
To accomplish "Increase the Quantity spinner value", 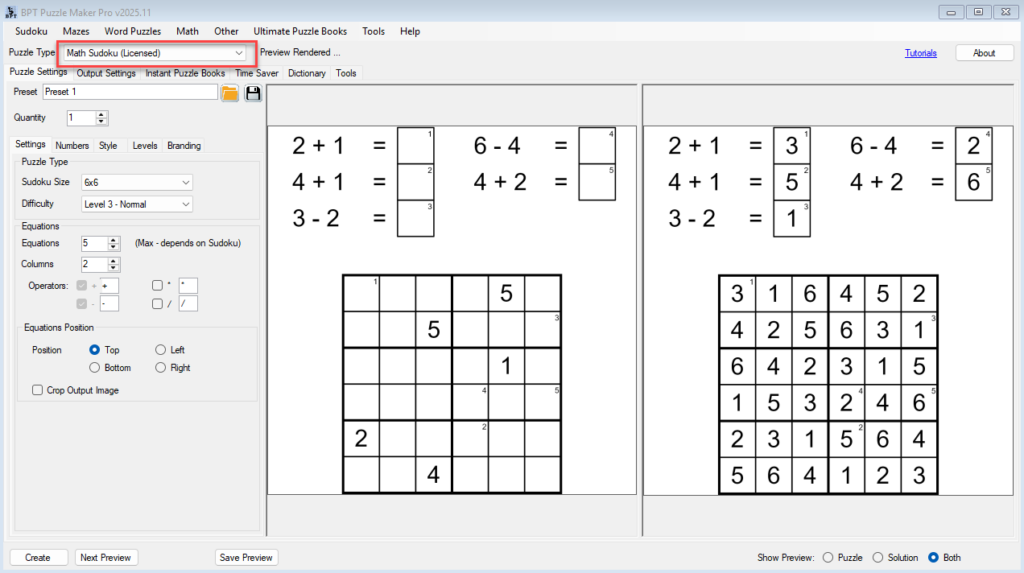I will 101,114.
